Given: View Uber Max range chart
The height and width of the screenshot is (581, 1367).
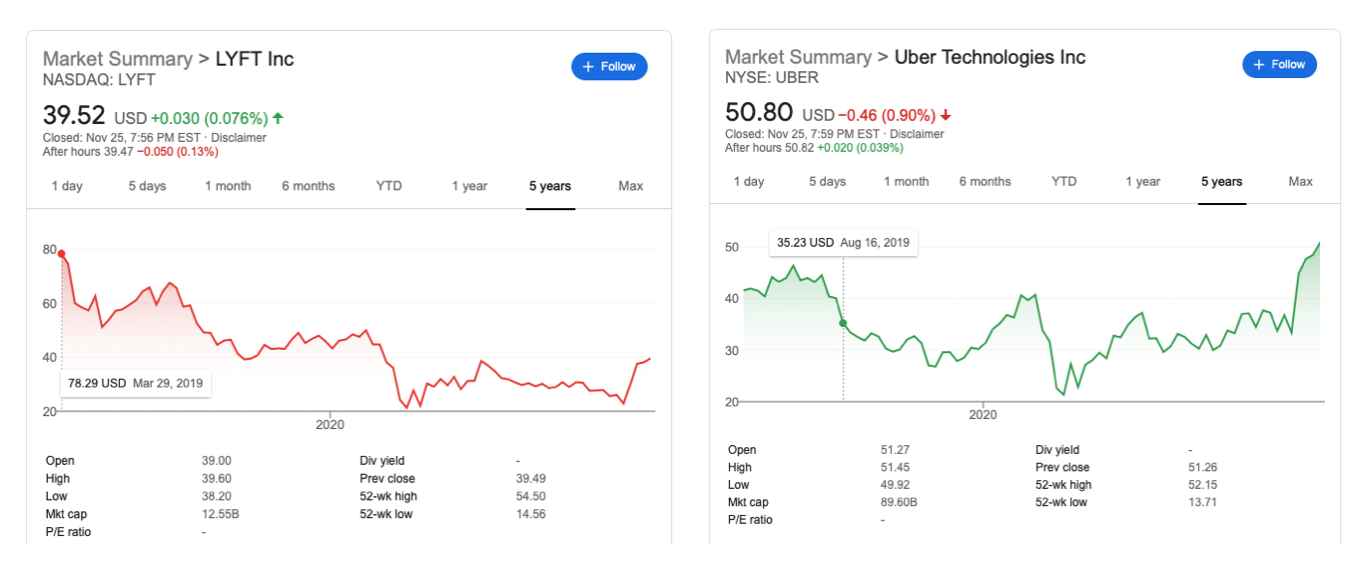Looking at the screenshot, I should tap(1301, 182).
